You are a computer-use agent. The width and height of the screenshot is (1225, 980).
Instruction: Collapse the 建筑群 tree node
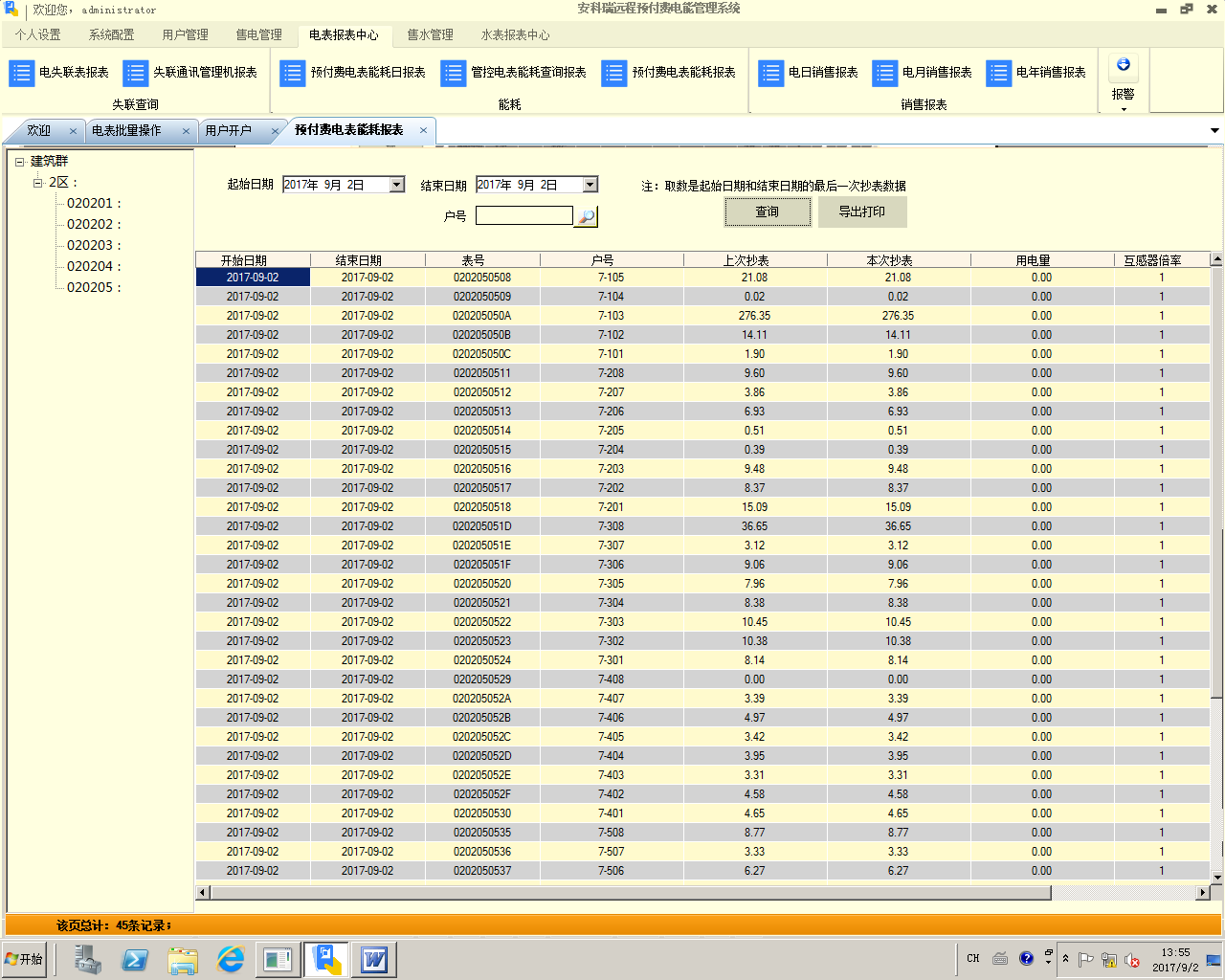click(19, 162)
